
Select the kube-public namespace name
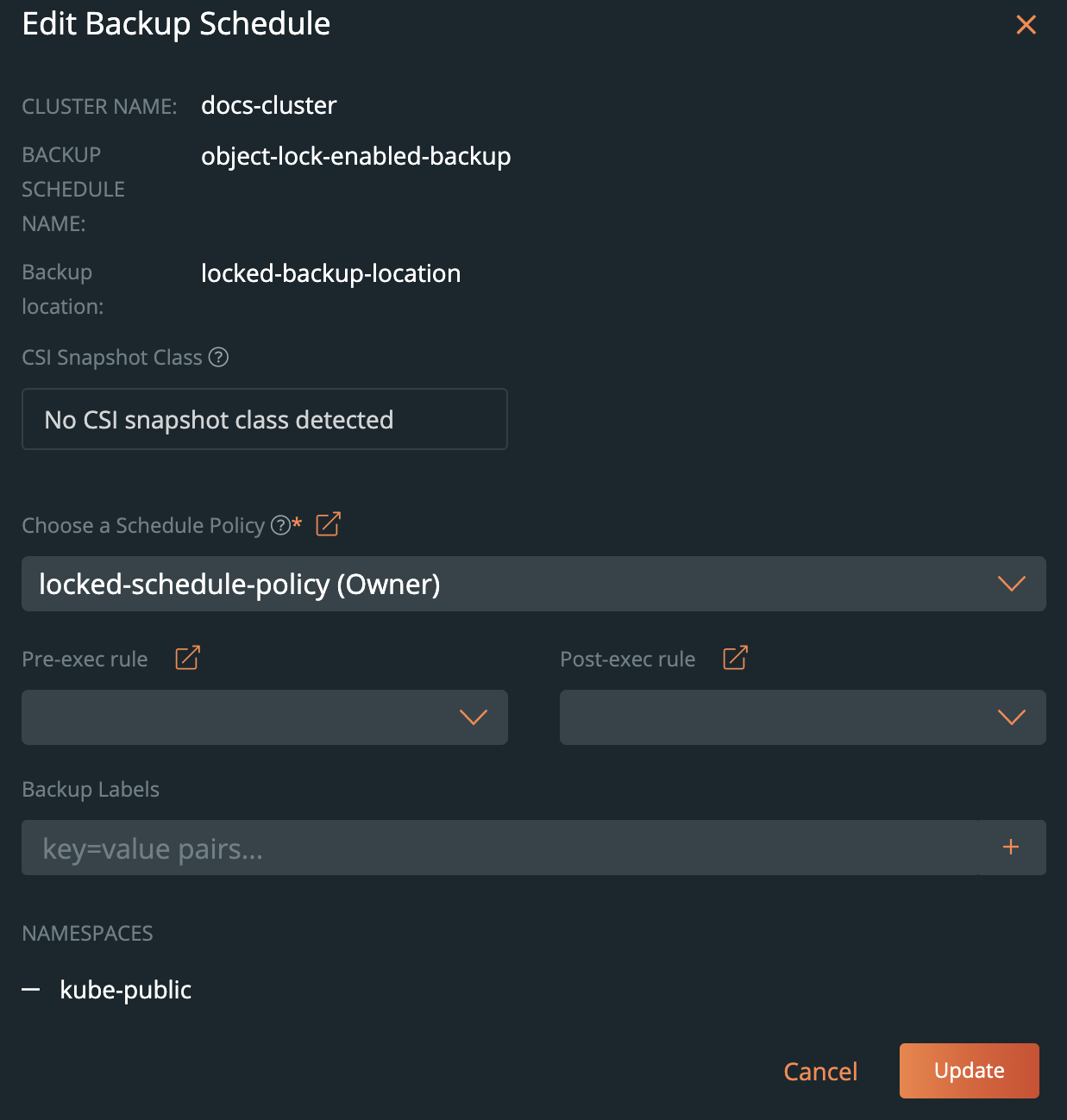pyautogui.click(x=126, y=990)
